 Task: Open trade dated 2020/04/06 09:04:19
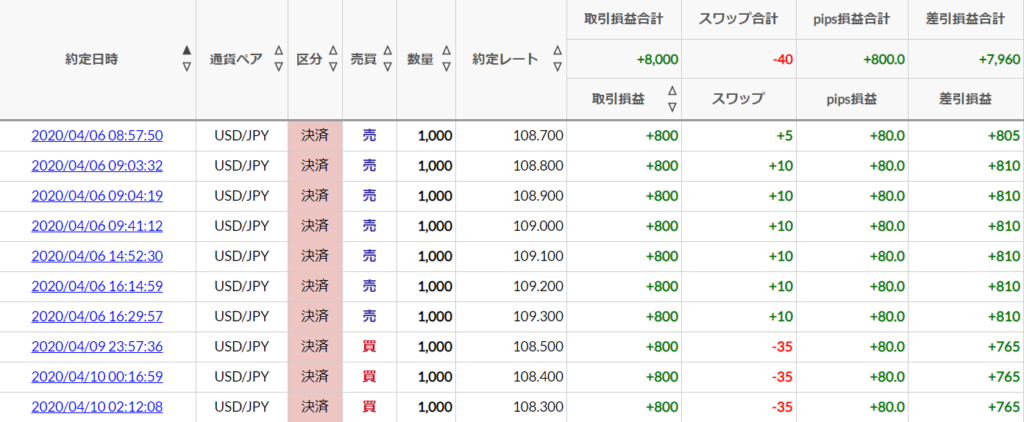pyautogui.click(x=97, y=196)
